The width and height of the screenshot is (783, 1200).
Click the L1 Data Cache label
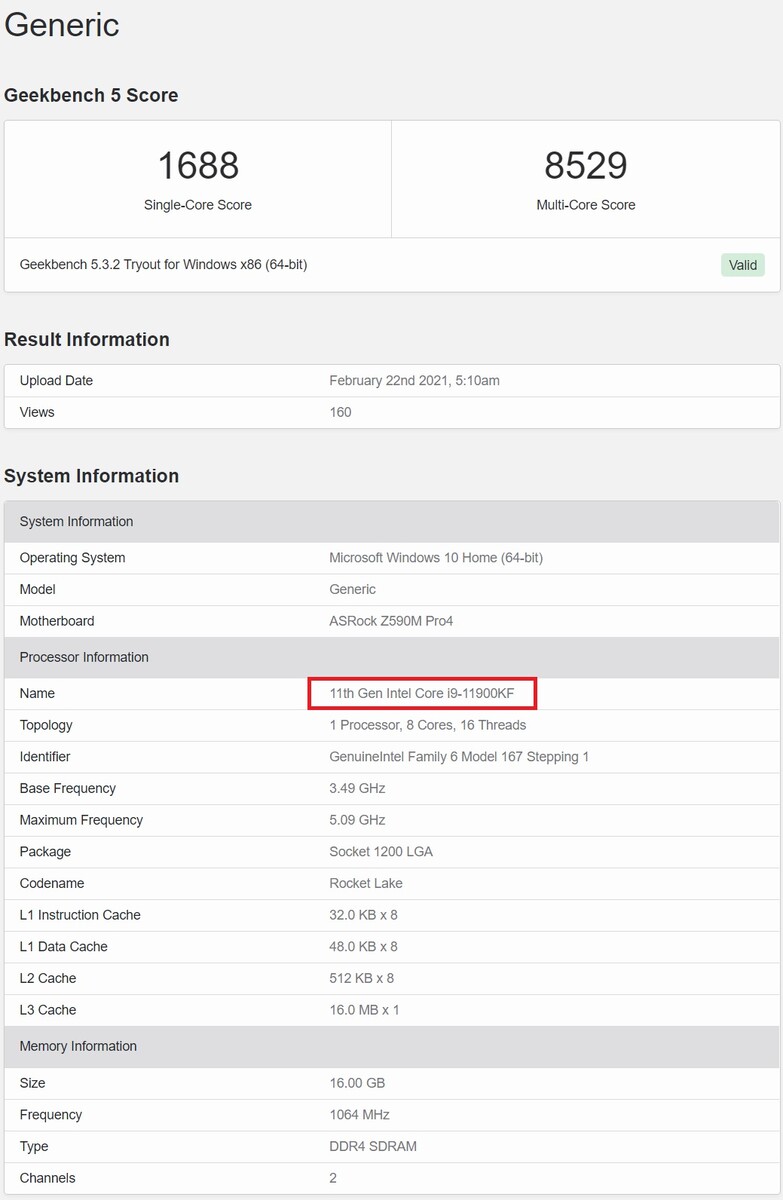pyautogui.click(x=63, y=946)
